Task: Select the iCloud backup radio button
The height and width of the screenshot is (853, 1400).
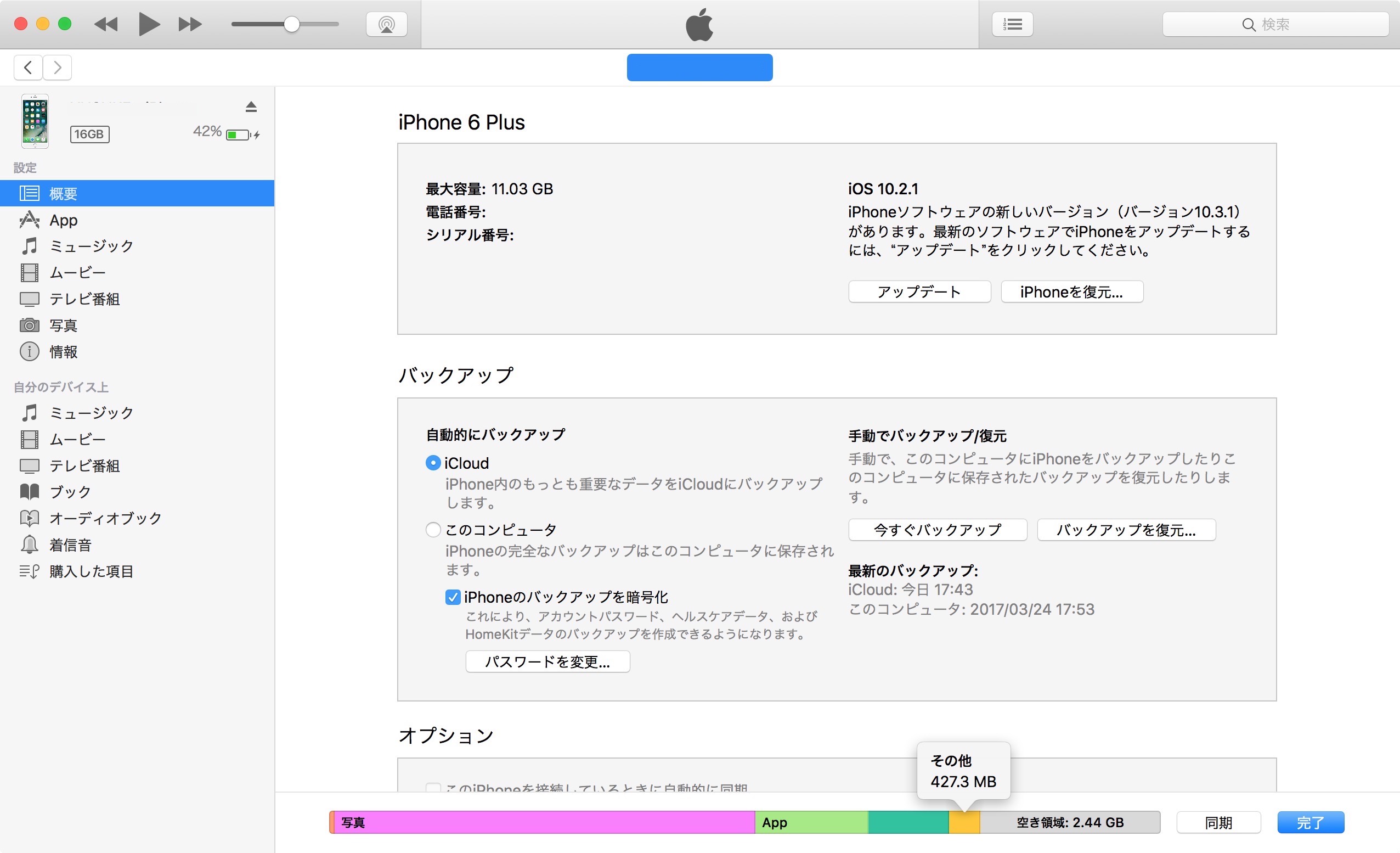Action: pos(433,463)
